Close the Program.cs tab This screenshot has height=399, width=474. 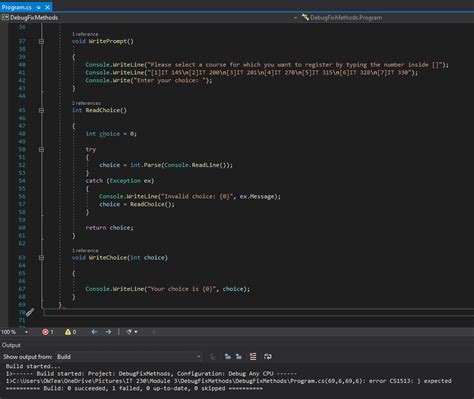47,7
